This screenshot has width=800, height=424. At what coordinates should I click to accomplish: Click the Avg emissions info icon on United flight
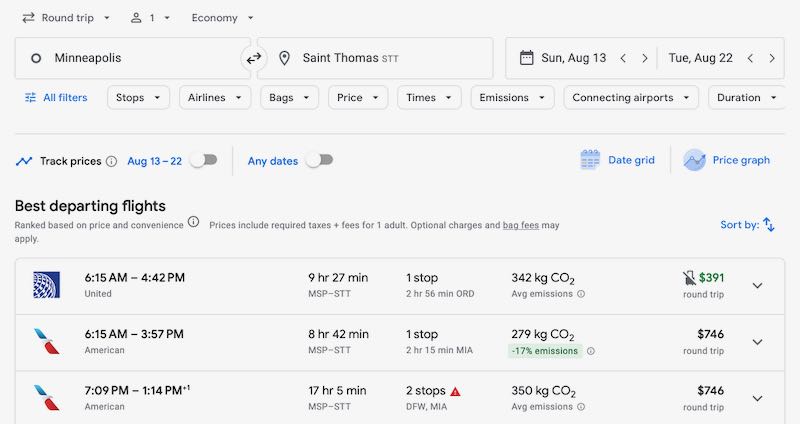(581, 294)
